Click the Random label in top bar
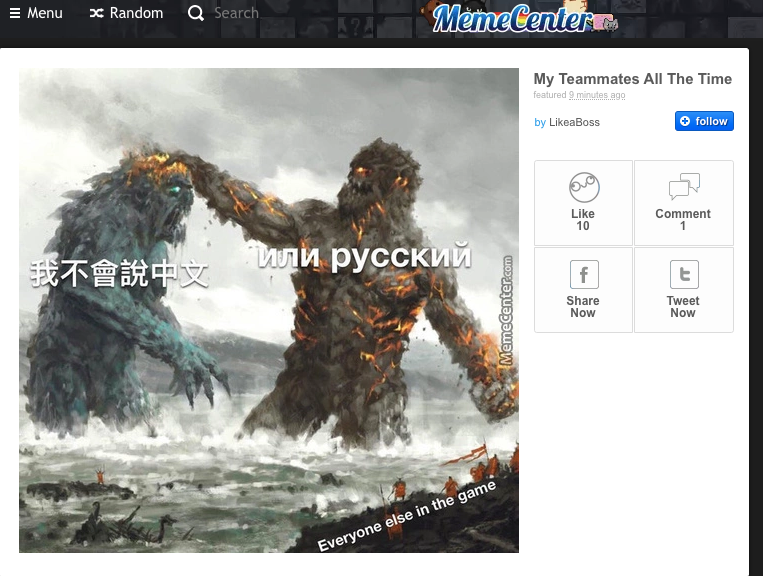The width and height of the screenshot is (763, 576). (136, 13)
